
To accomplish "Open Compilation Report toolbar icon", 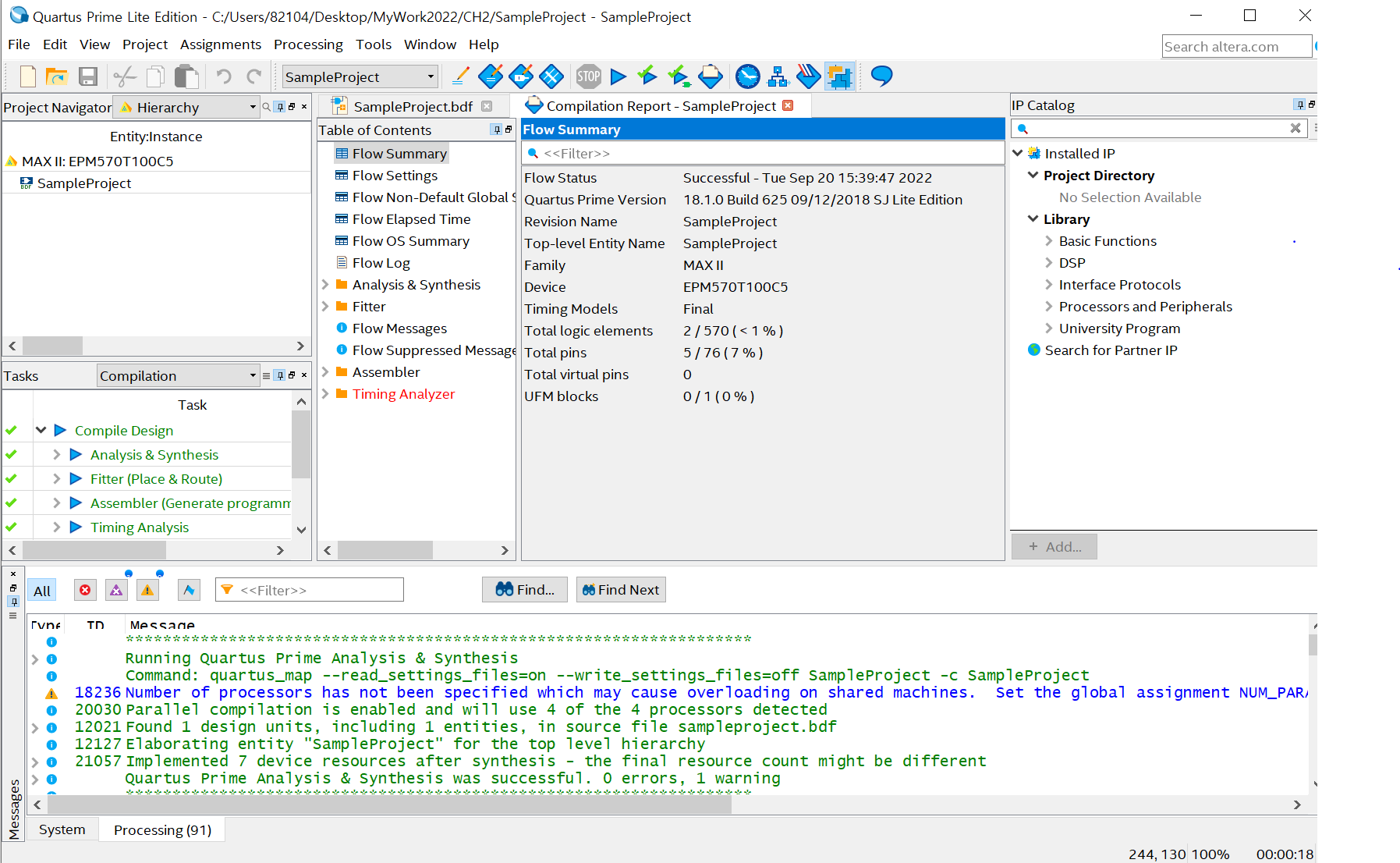I will (x=711, y=76).
